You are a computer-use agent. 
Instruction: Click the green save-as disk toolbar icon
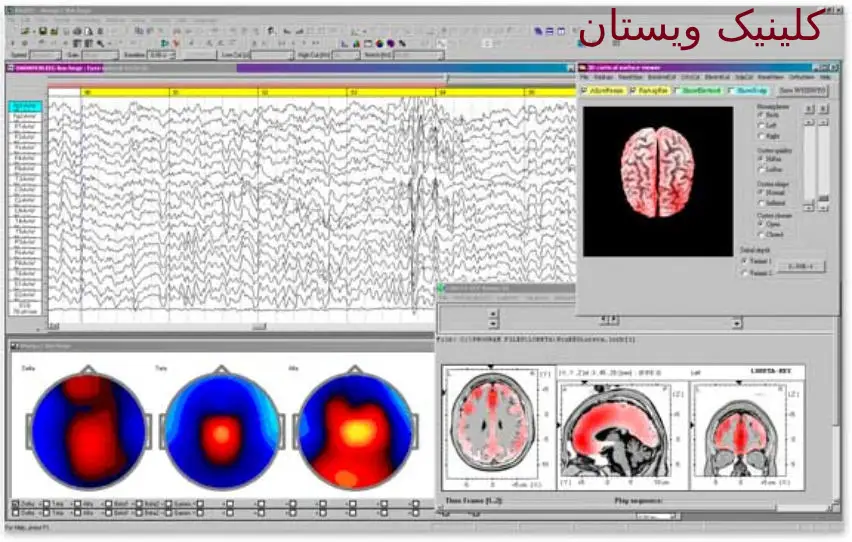(54, 32)
